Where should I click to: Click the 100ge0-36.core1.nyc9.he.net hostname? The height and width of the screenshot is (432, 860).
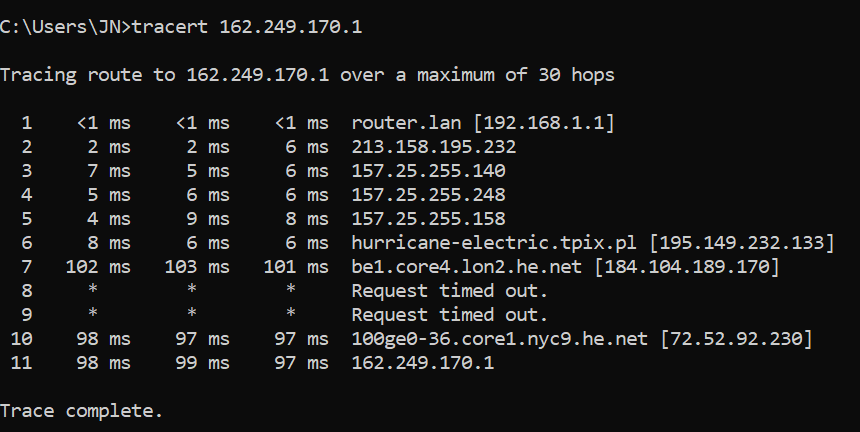click(500, 339)
